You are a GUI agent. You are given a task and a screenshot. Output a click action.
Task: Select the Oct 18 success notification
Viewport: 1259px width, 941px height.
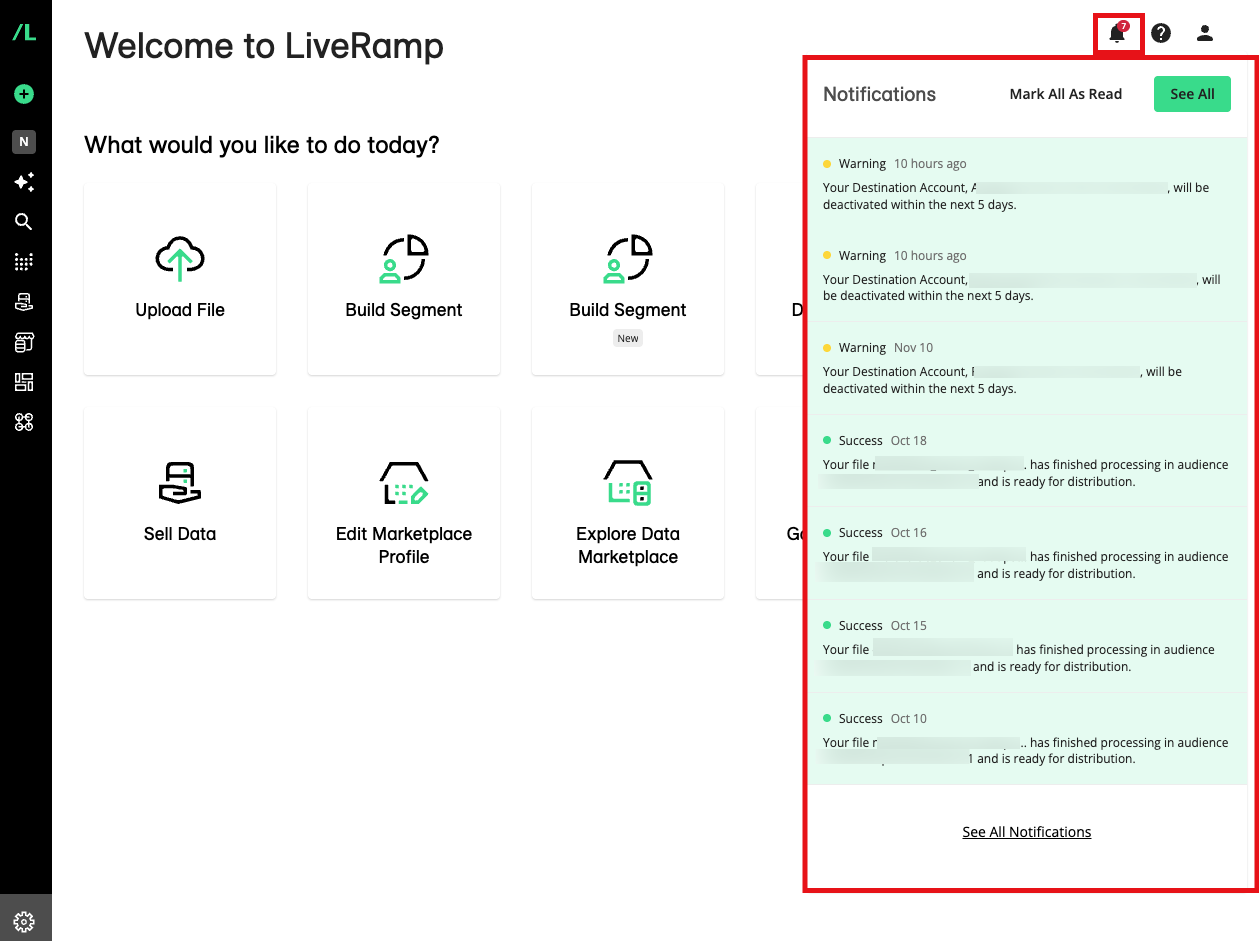point(1027,461)
